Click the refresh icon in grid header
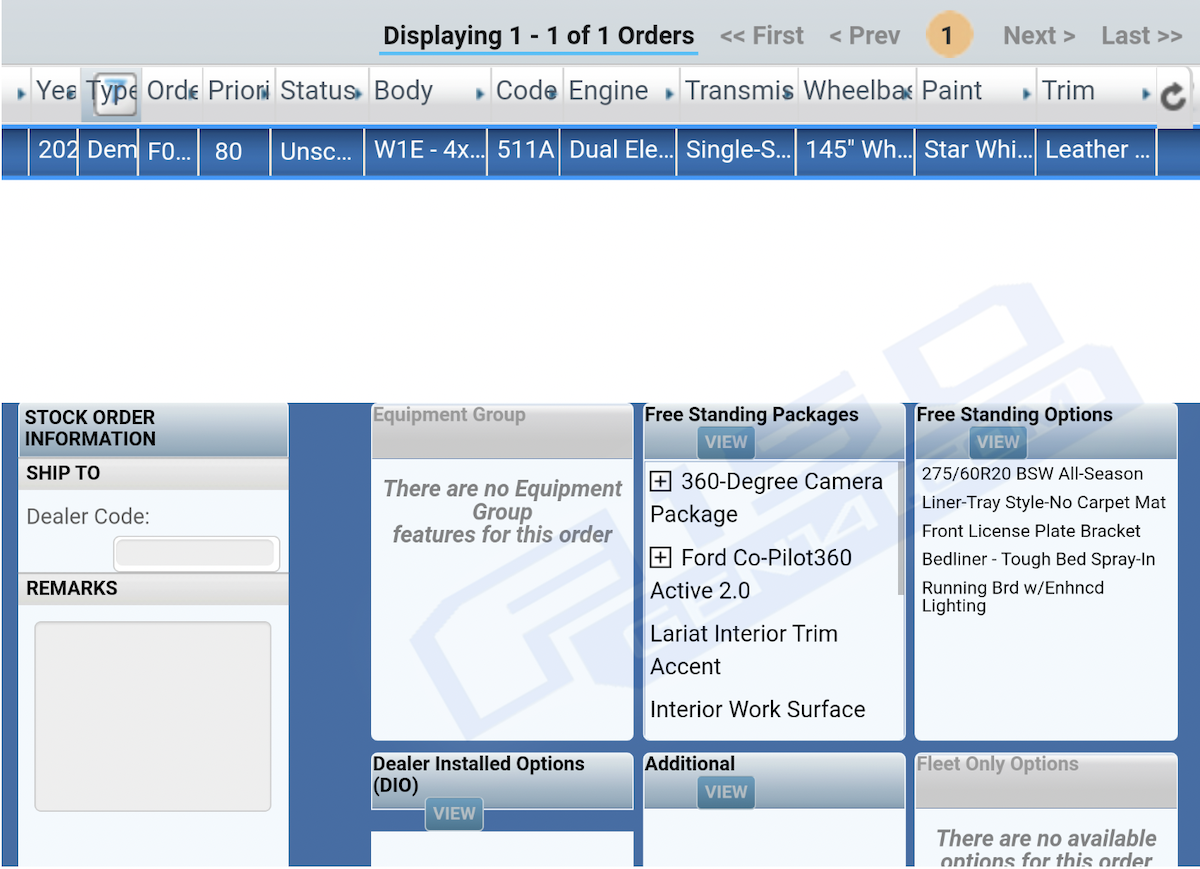Image resolution: width=1200 pixels, height=869 pixels. point(1172,95)
